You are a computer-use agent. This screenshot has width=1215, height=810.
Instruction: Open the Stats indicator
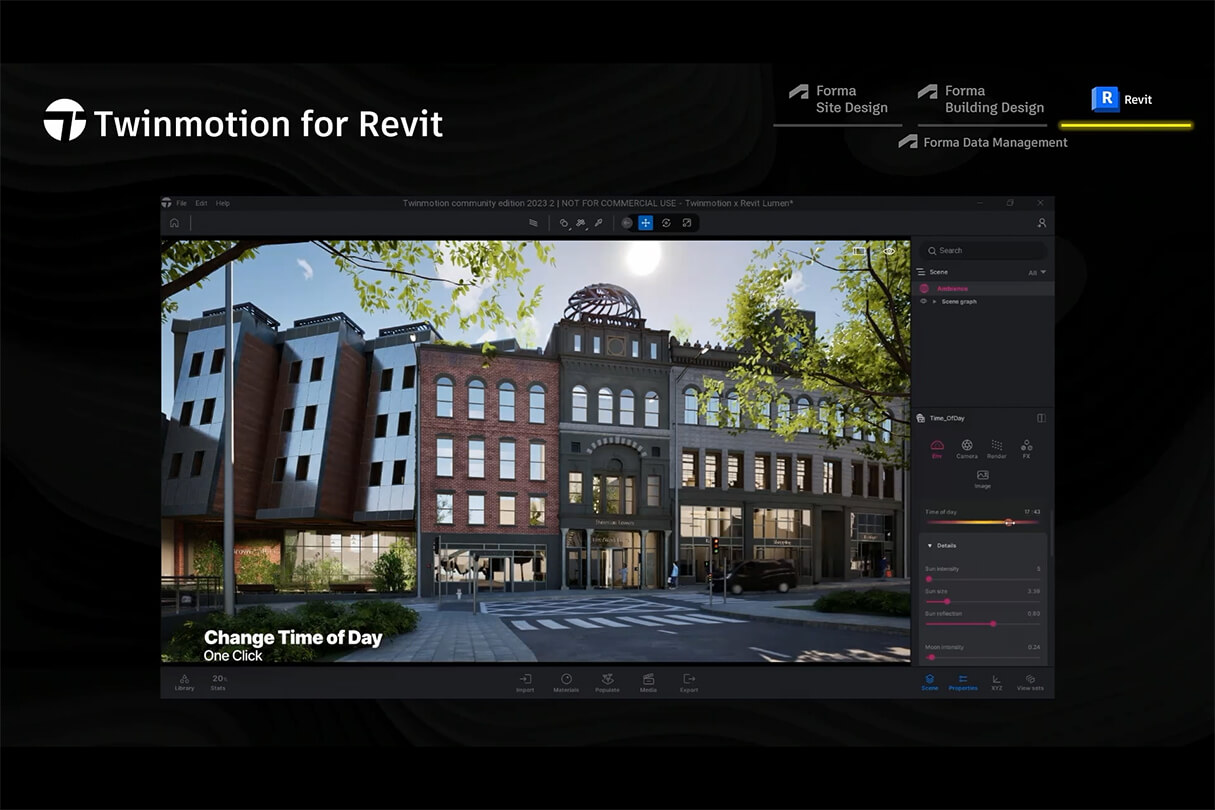[218, 682]
